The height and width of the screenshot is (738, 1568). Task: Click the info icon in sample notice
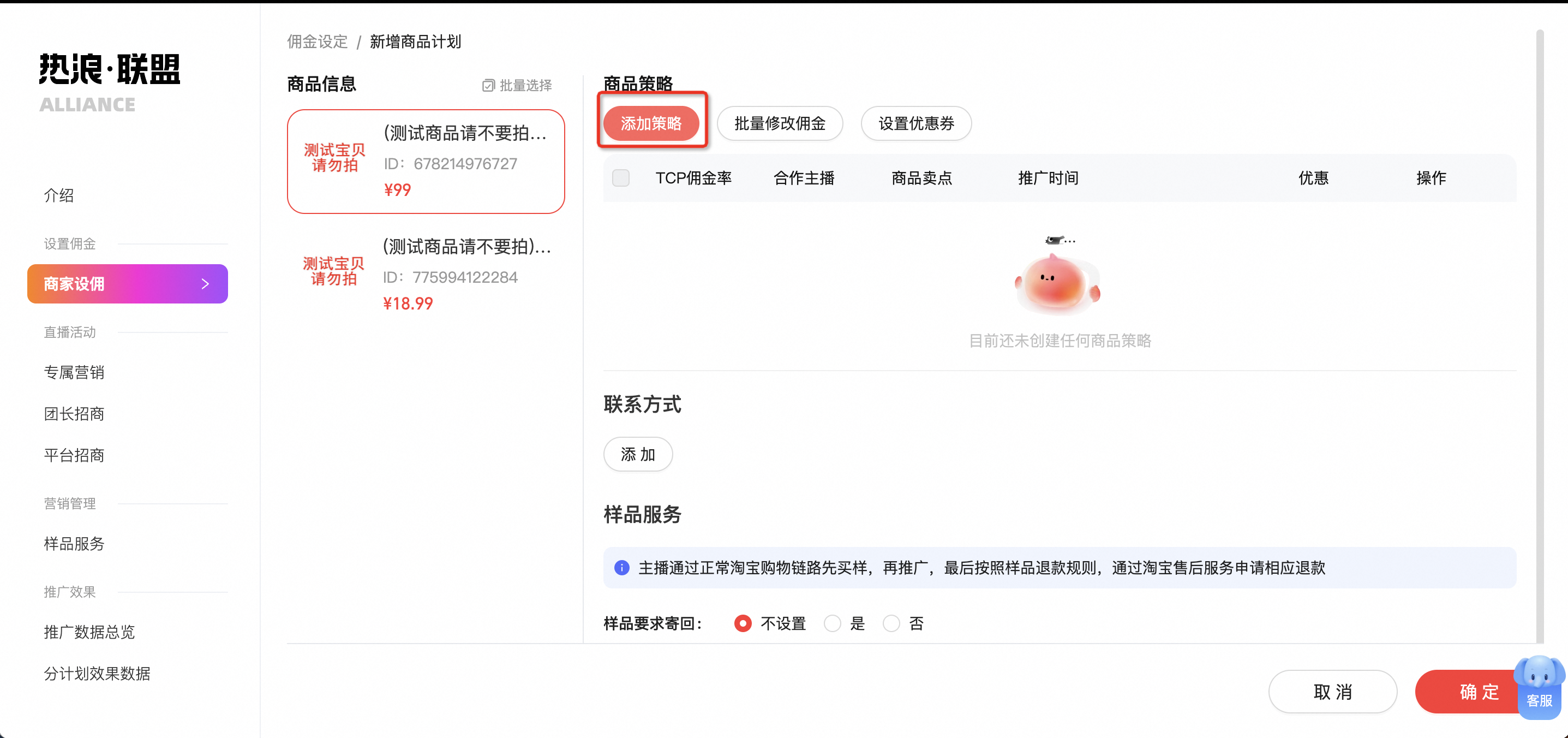tap(621, 568)
